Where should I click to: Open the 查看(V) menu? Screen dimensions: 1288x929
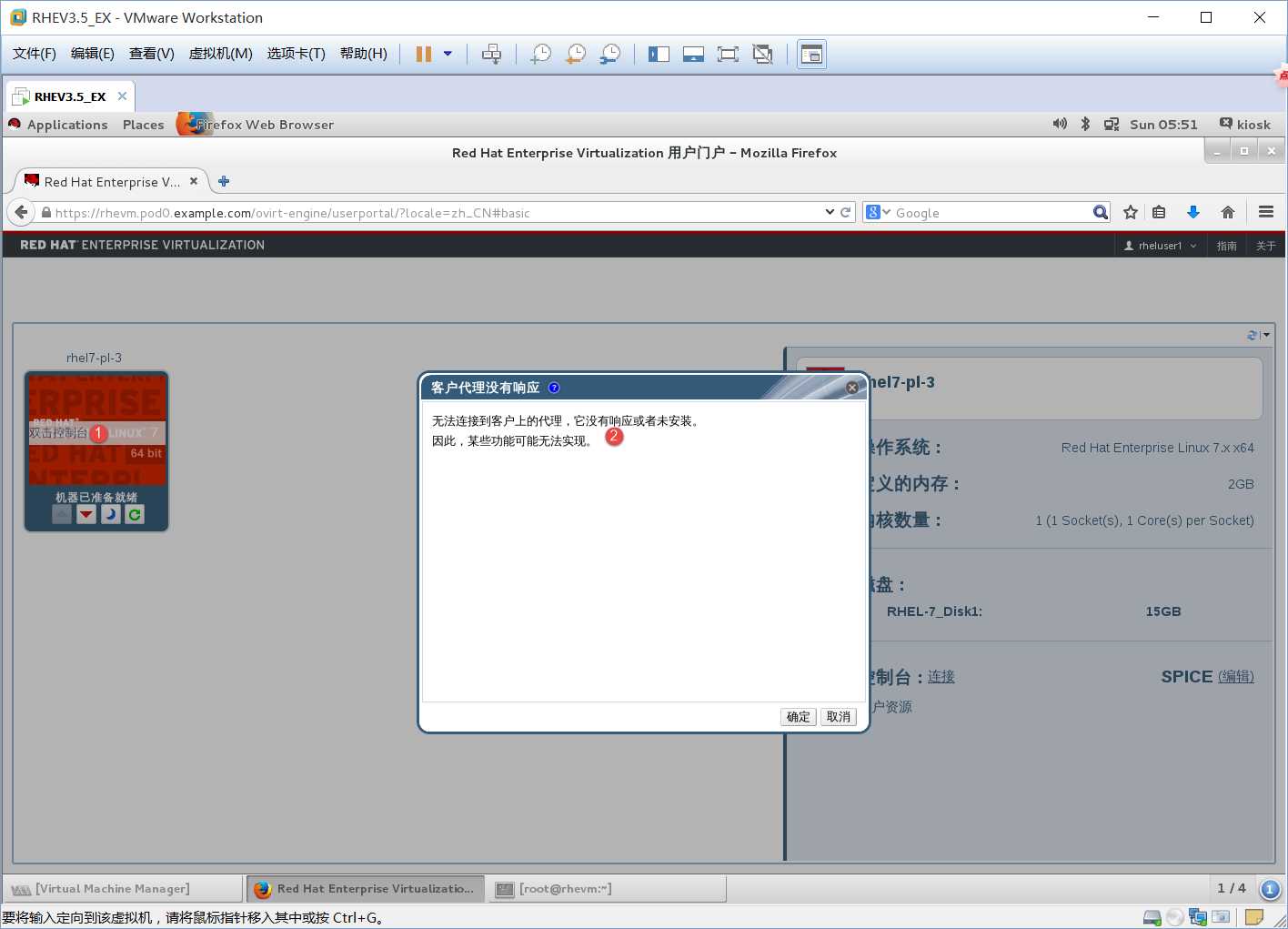pos(152,54)
